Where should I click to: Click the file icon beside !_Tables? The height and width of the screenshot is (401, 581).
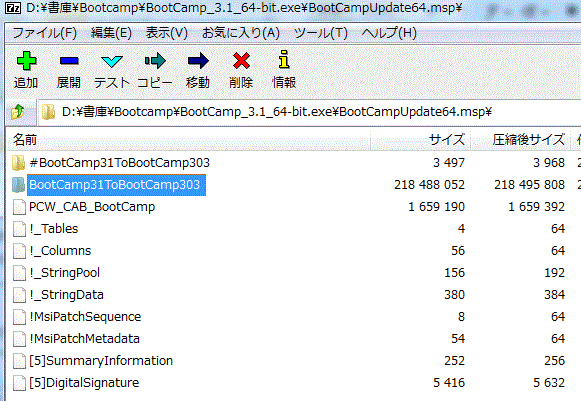coord(19,229)
